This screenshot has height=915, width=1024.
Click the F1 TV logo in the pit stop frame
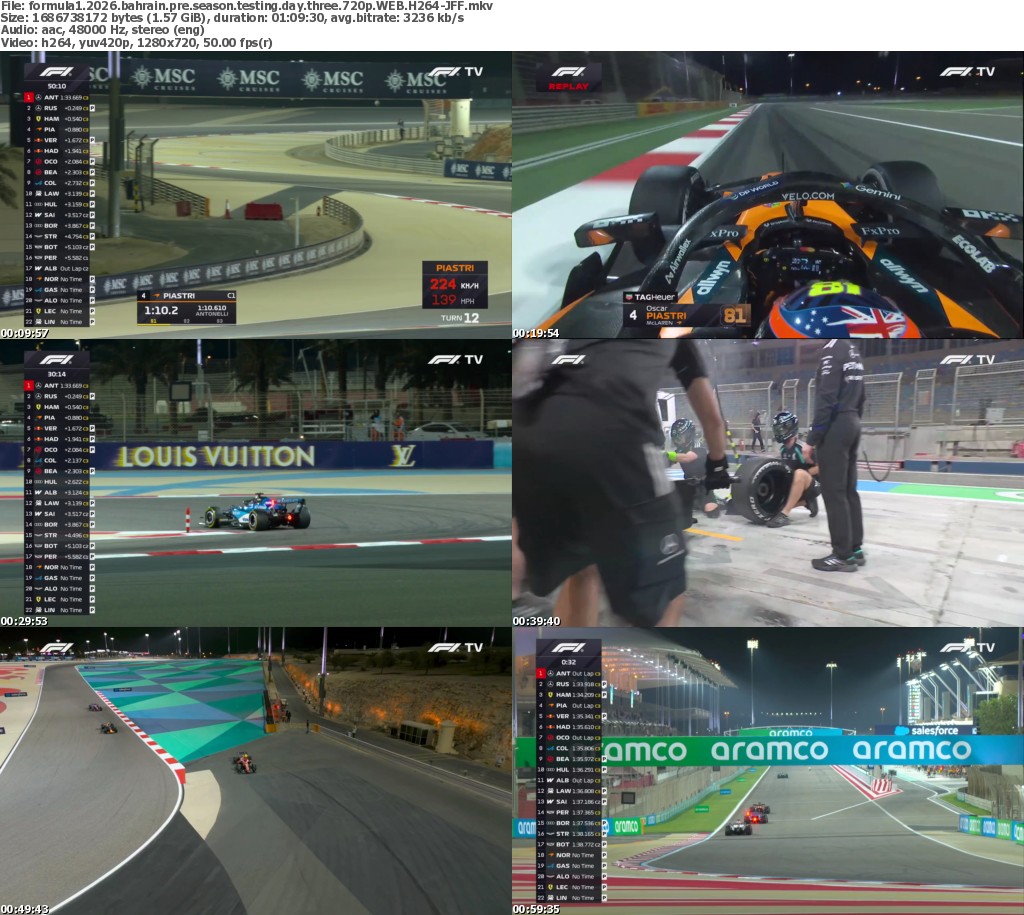[x=966, y=359]
